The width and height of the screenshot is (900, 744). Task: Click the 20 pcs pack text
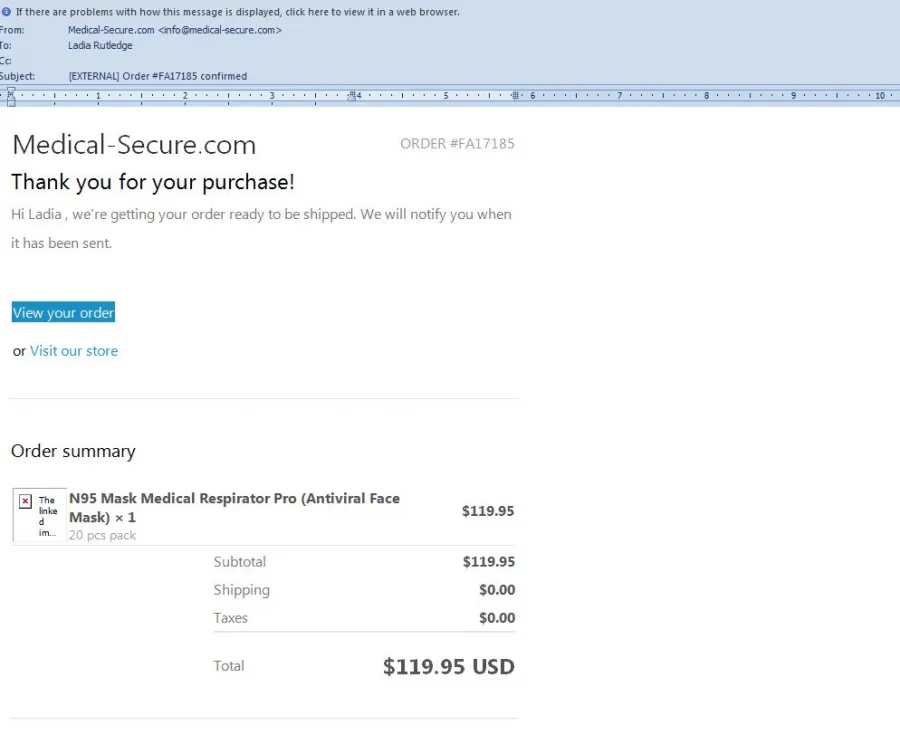point(102,535)
